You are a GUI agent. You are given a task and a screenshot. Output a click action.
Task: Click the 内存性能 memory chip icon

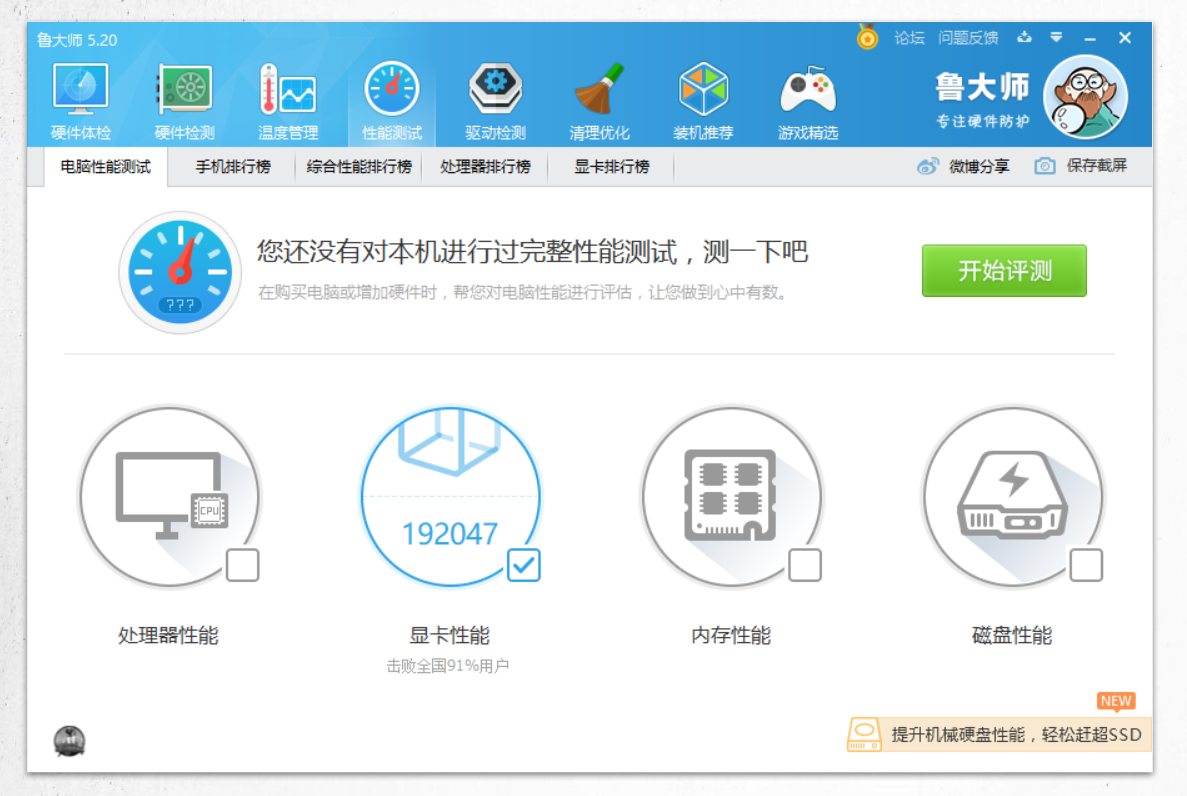[731, 495]
